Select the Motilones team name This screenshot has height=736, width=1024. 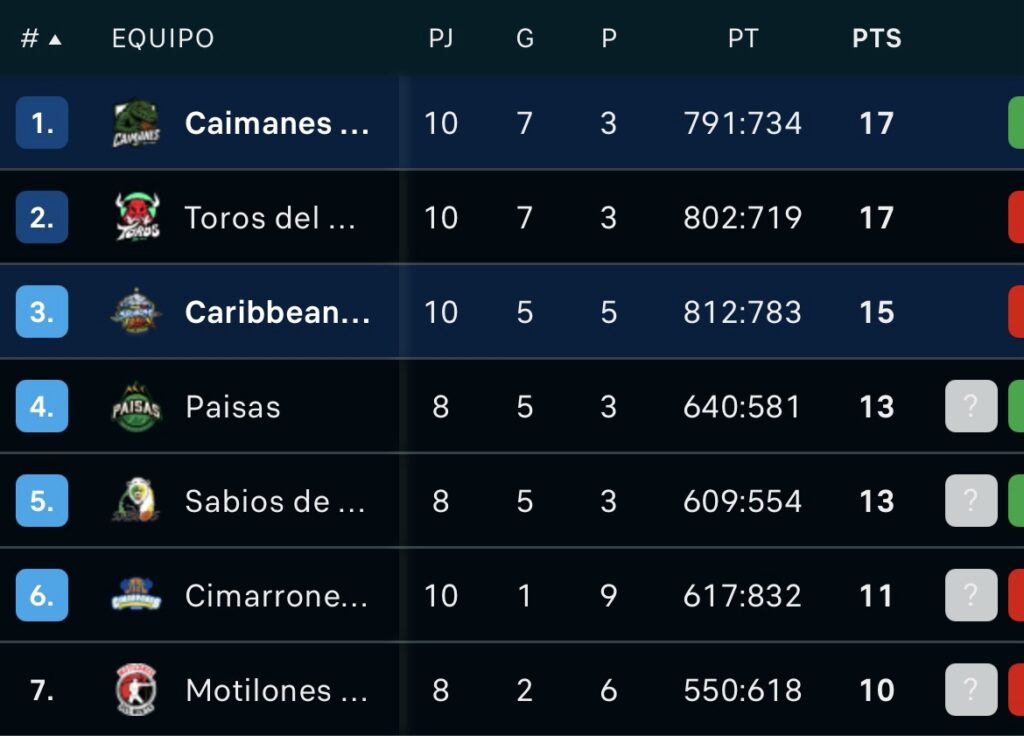click(276, 690)
